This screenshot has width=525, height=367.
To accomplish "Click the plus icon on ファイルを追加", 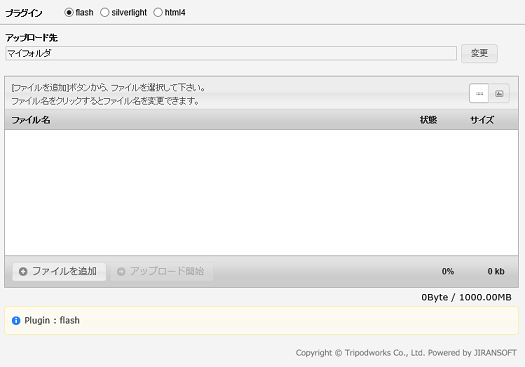I will point(23,272).
